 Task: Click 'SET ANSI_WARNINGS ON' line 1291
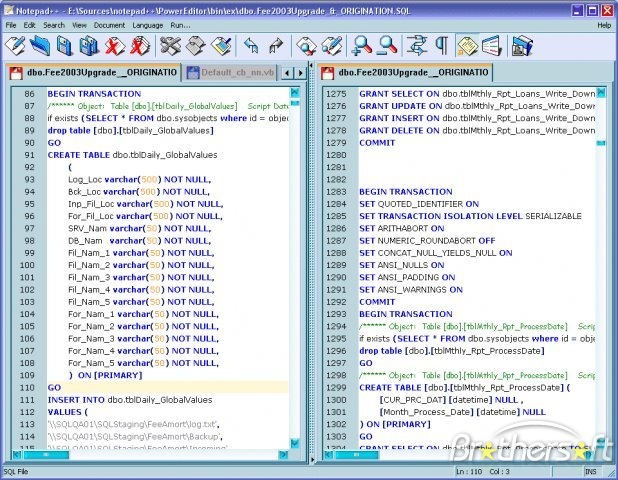pyautogui.click(x=411, y=290)
